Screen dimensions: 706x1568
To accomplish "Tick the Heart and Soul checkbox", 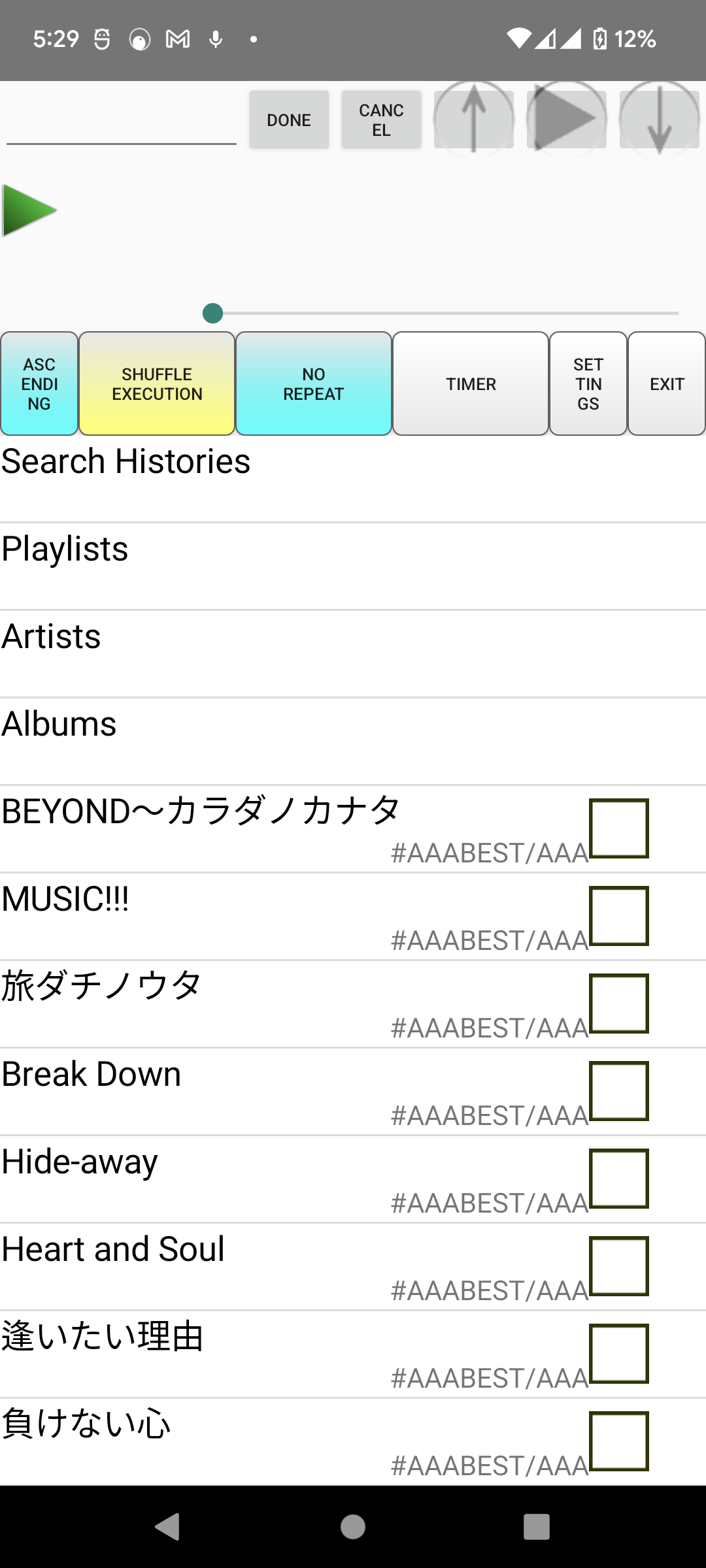I will pyautogui.click(x=619, y=1266).
